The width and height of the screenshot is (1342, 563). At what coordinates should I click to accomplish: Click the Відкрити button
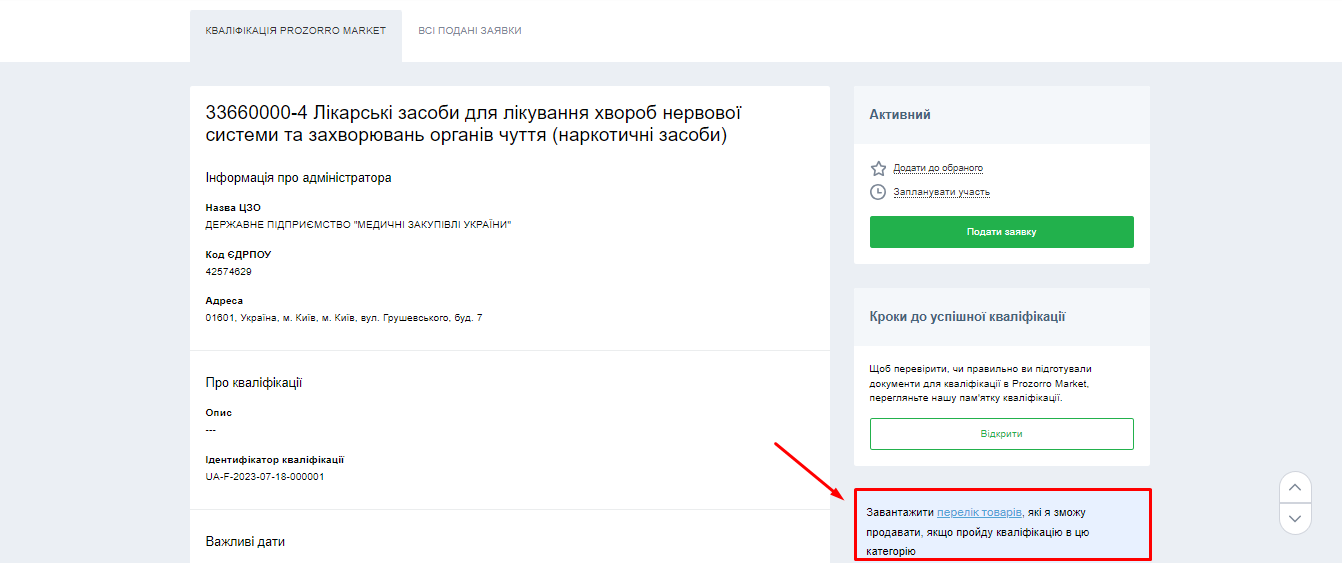1001,434
